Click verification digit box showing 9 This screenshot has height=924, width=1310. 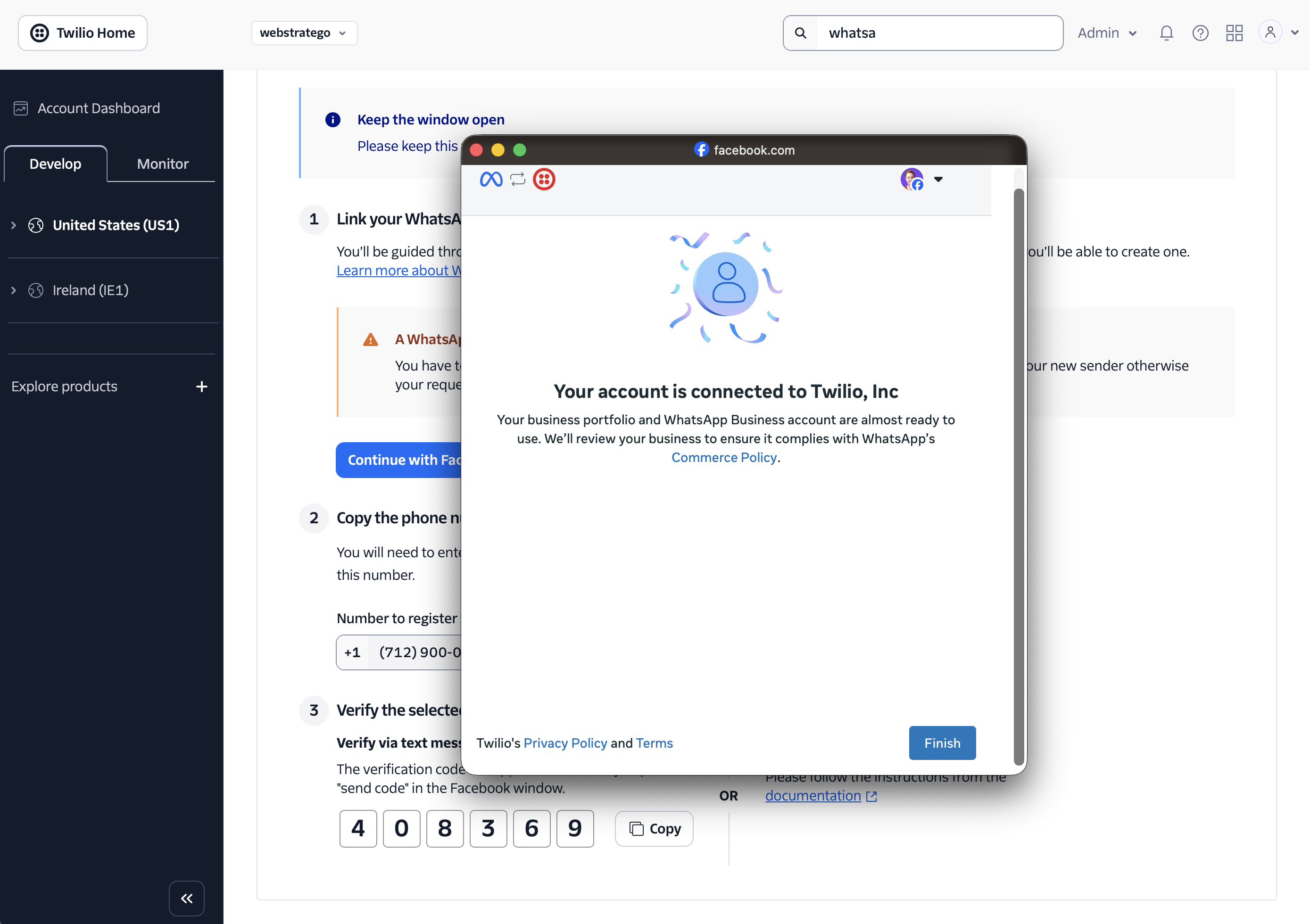point(575,829)
